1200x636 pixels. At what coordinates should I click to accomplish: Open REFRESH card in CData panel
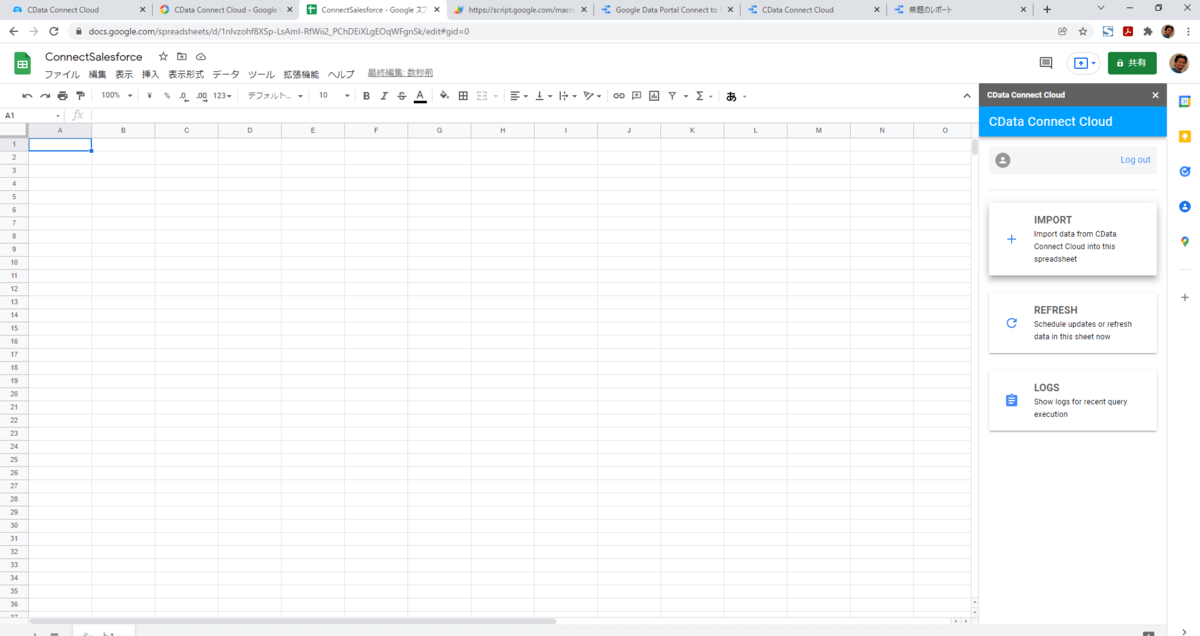coord(1072,323)
